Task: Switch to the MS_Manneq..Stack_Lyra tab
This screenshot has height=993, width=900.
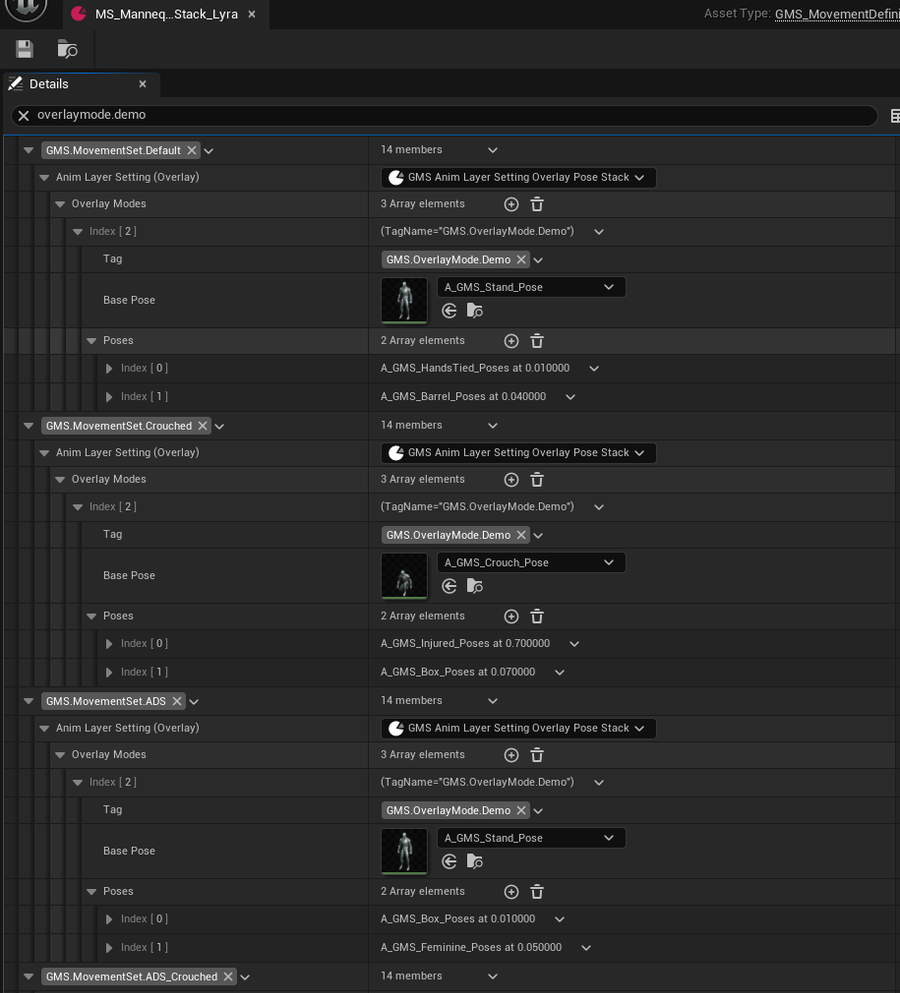Action: [x=165, y=14]
